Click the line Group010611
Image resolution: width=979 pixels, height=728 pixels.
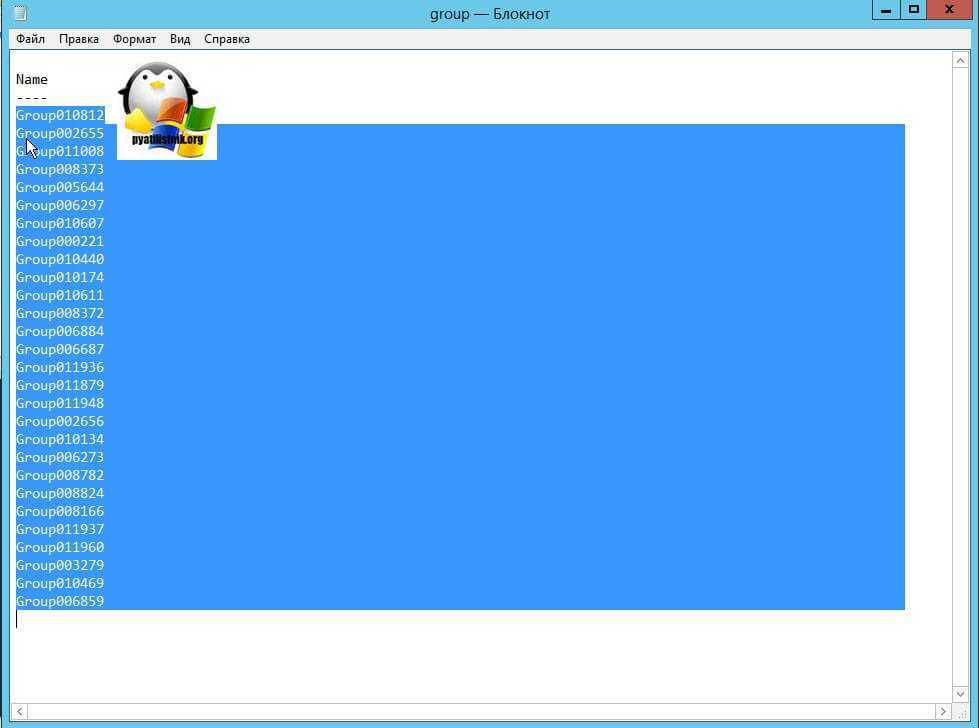pos(60,295)
